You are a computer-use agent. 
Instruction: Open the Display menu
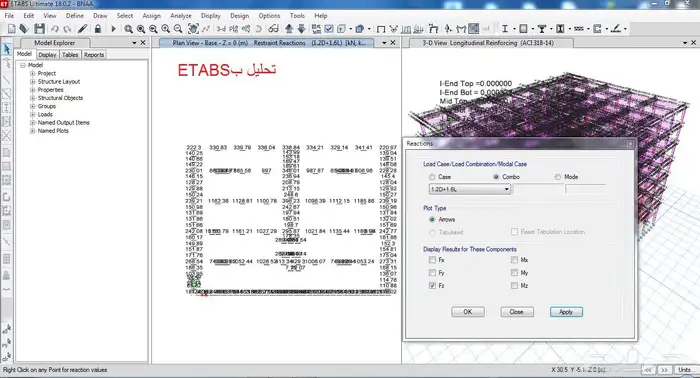click(x=211, y=16)
